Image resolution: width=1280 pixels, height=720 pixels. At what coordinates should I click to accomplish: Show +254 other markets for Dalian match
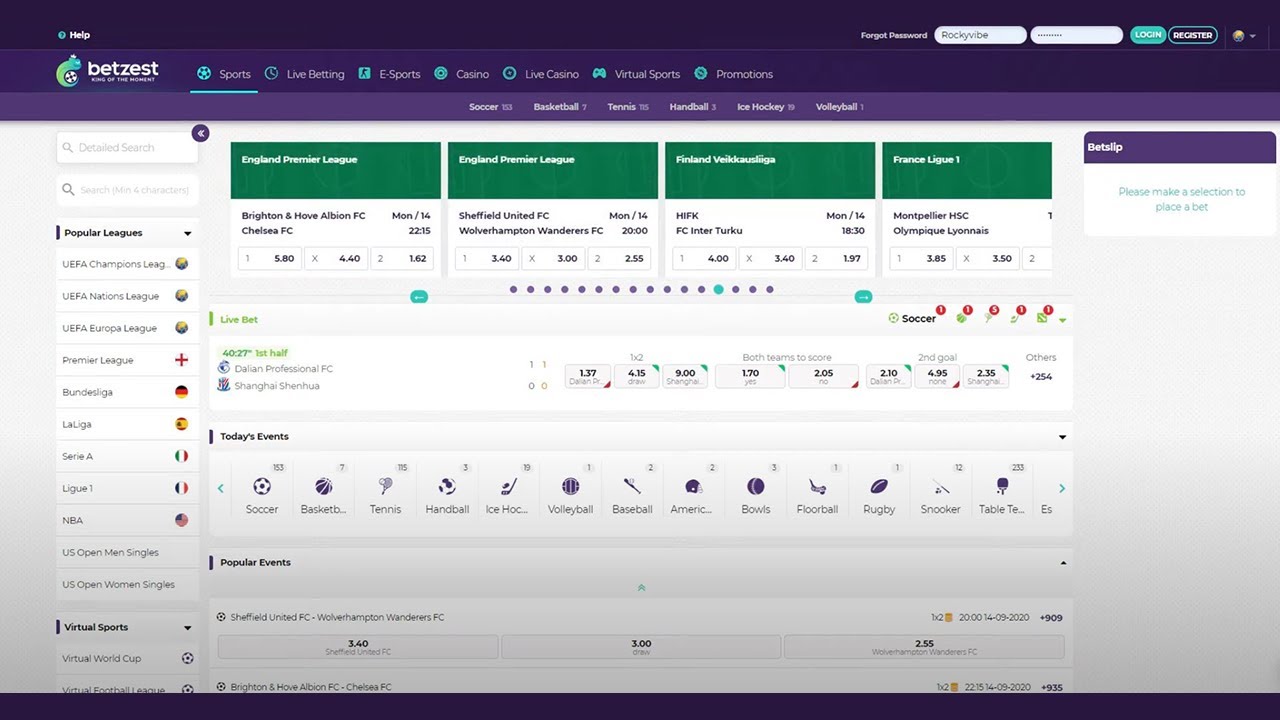1041,377
